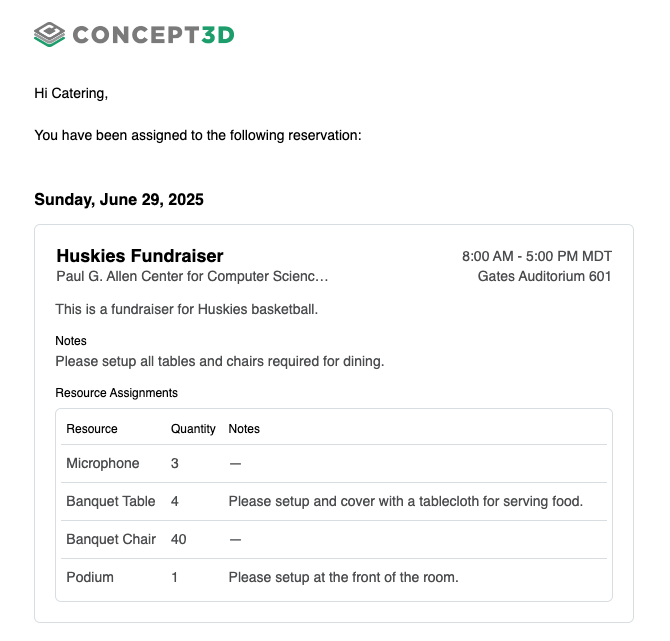Select the Podium resource row

[x=90, y=578]
